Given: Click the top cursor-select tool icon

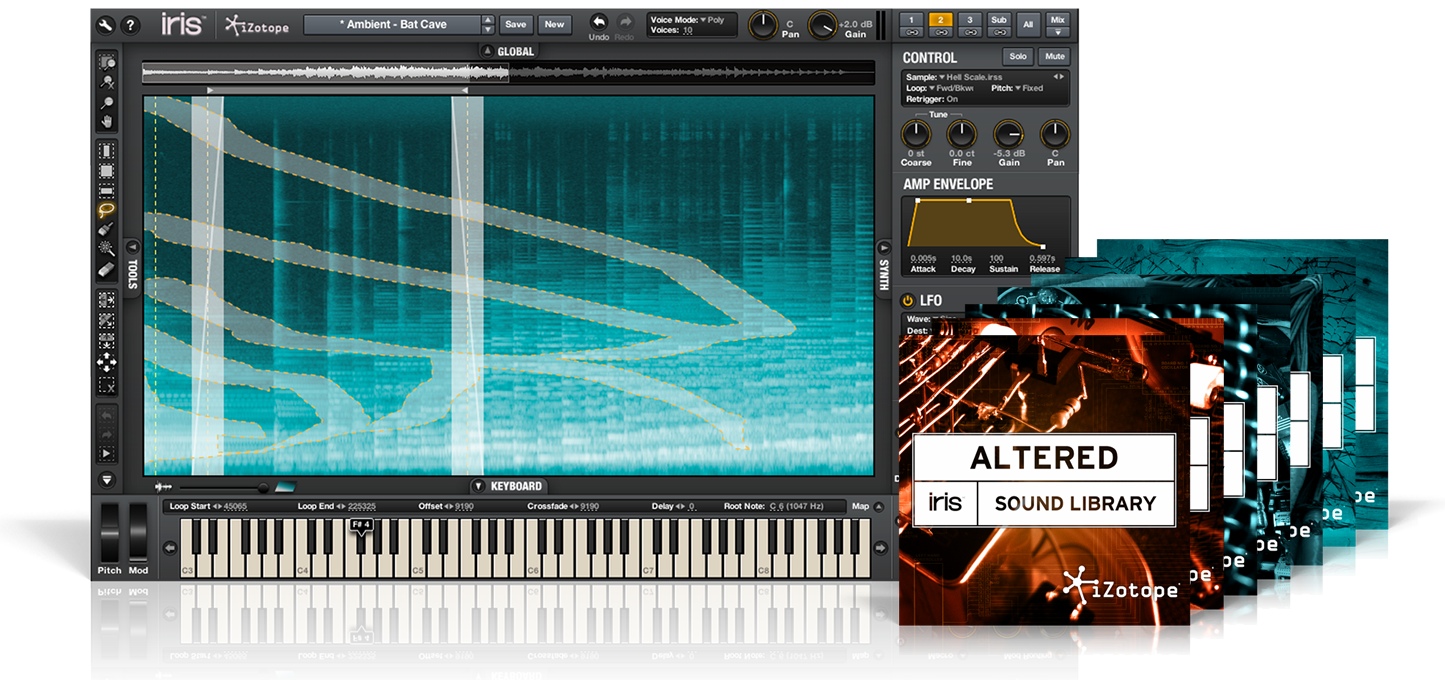Looking at the screenshot, I should pos(106,64).
